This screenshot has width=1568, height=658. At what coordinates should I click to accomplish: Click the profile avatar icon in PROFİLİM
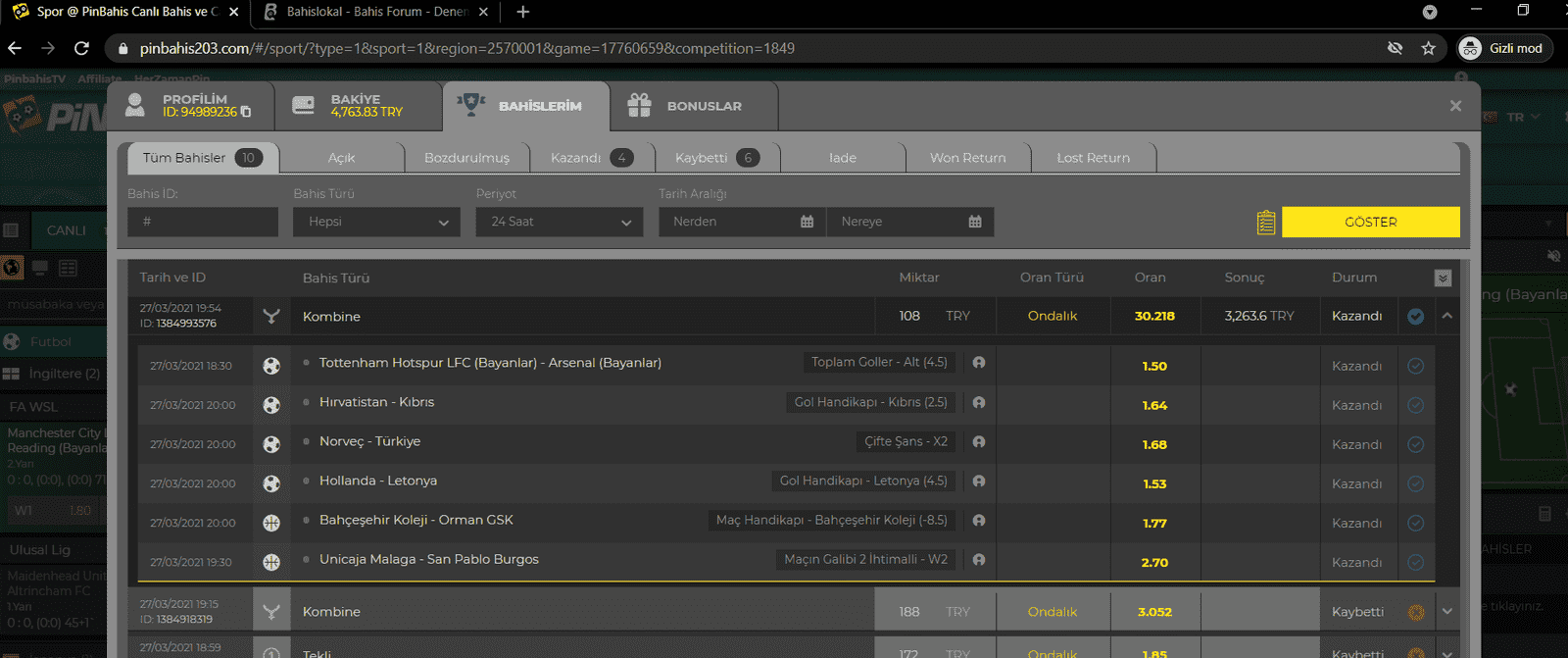135,105
